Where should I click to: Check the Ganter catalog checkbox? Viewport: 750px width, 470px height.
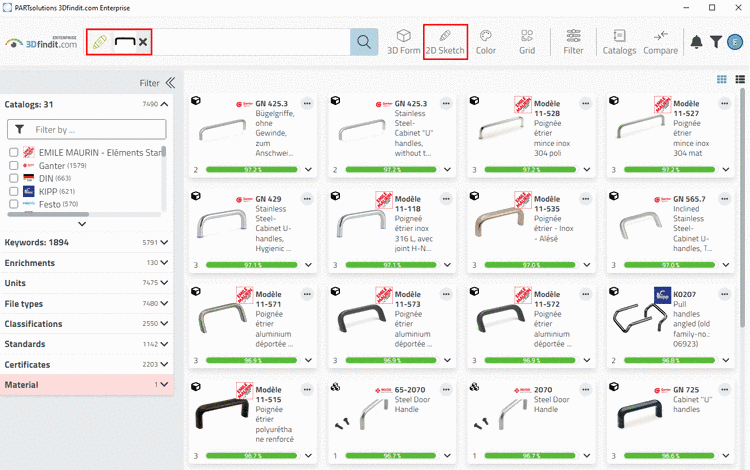pyautogui.click(x=14, y=165)
